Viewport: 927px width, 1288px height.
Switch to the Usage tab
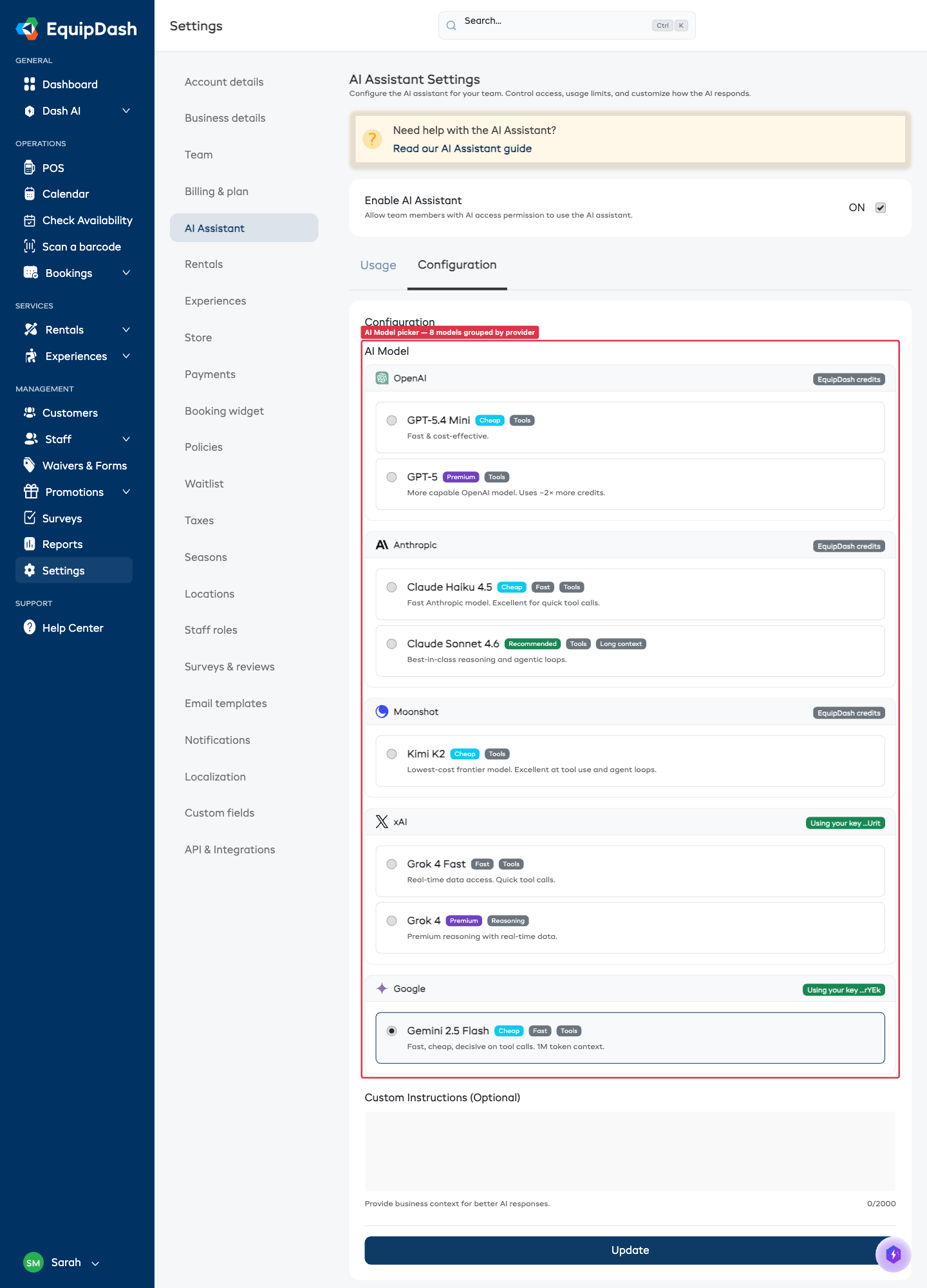point(379,265)
